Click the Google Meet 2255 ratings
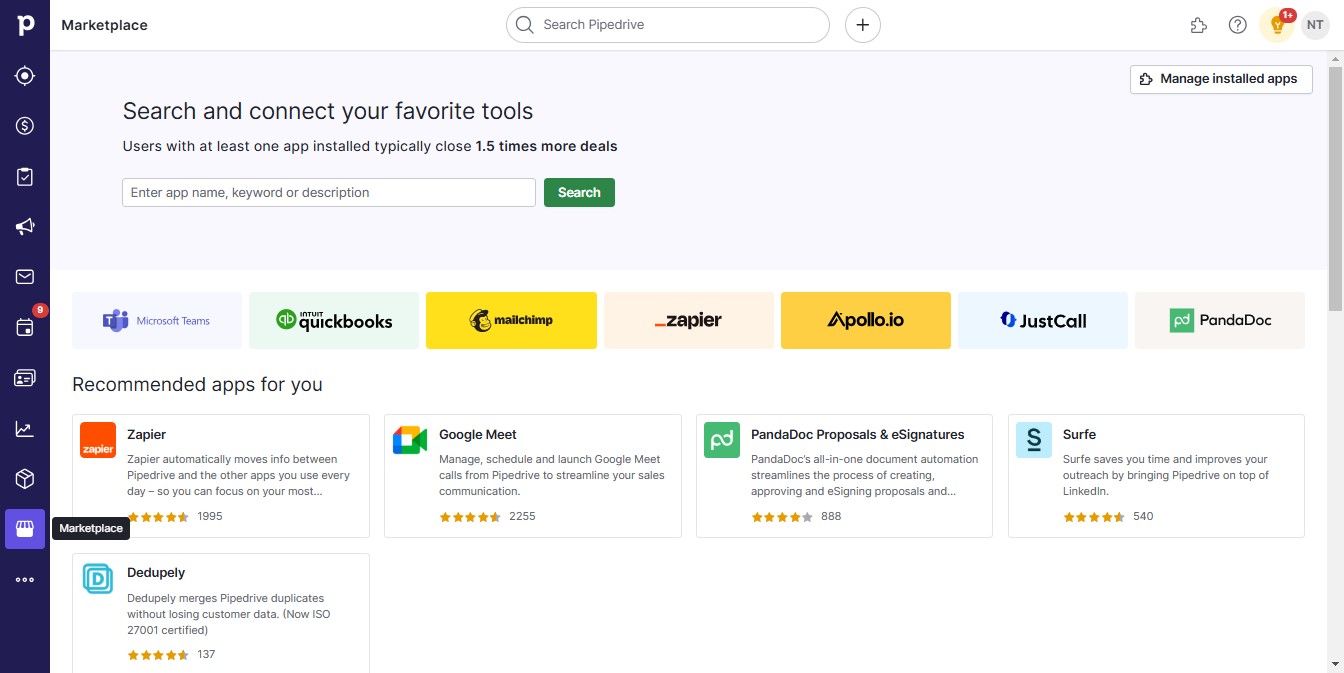The height and width of the screenshot is (673, 1344). [x=470, y=517]
